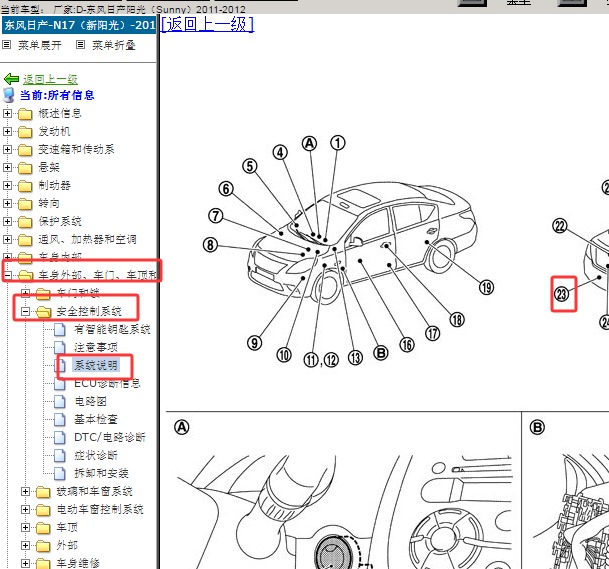Collapse the 安全控制系统 tree node
The width and height of the screenshot is (609, 569).
click(25, 311)
